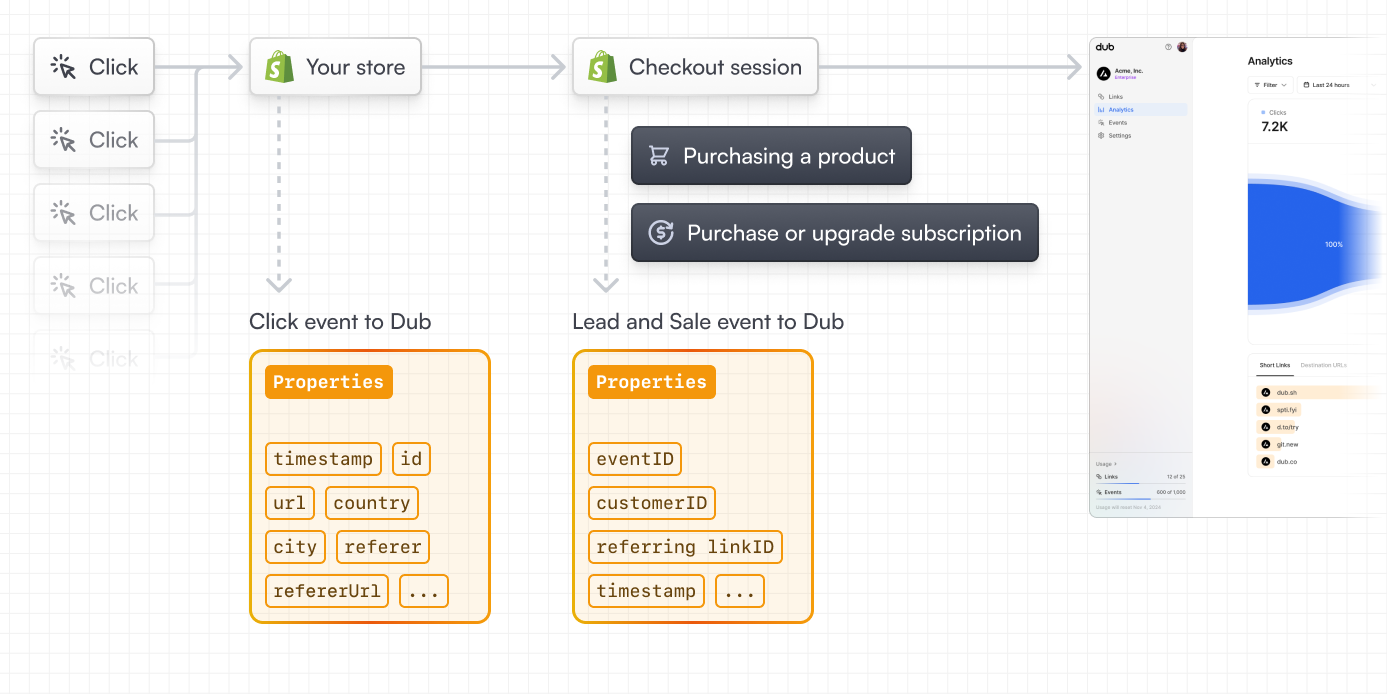Select Links in the dub sidebar
Image resolution: width=1387 pixels, height=694 pixels.
click(1115, 97)
